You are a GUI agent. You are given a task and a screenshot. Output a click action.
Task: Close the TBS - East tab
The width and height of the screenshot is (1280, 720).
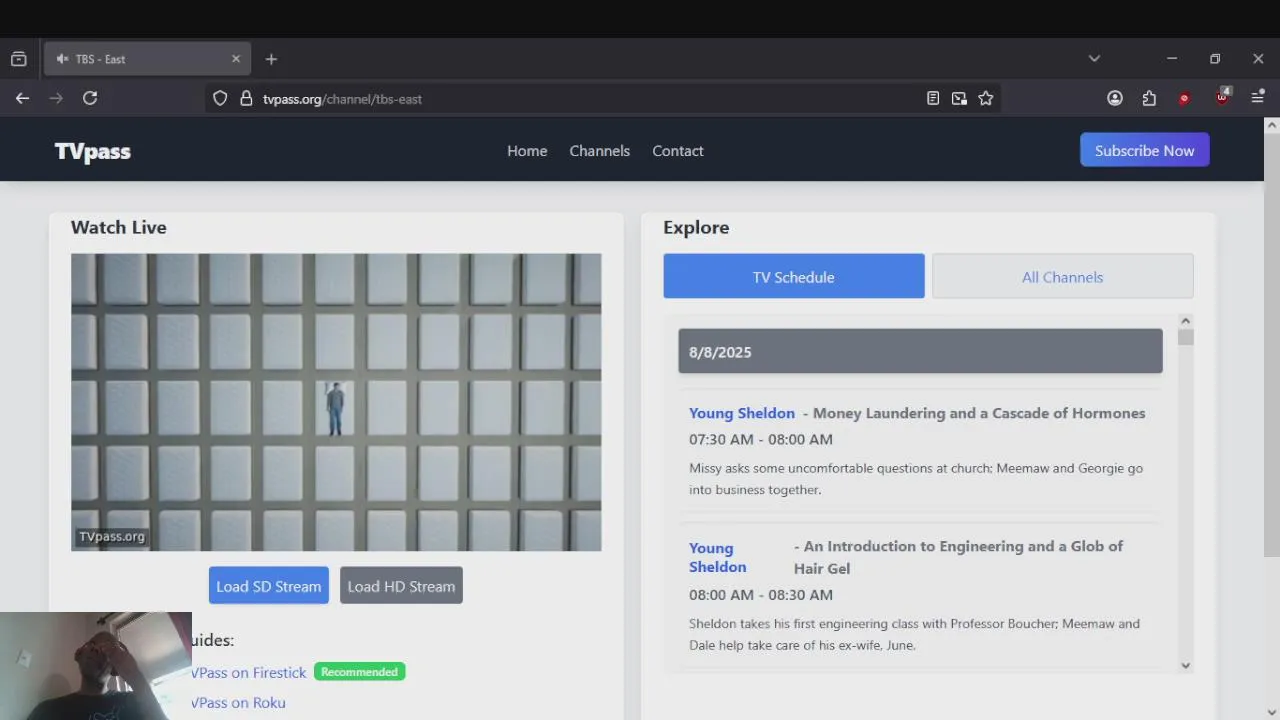coord(236,59)
